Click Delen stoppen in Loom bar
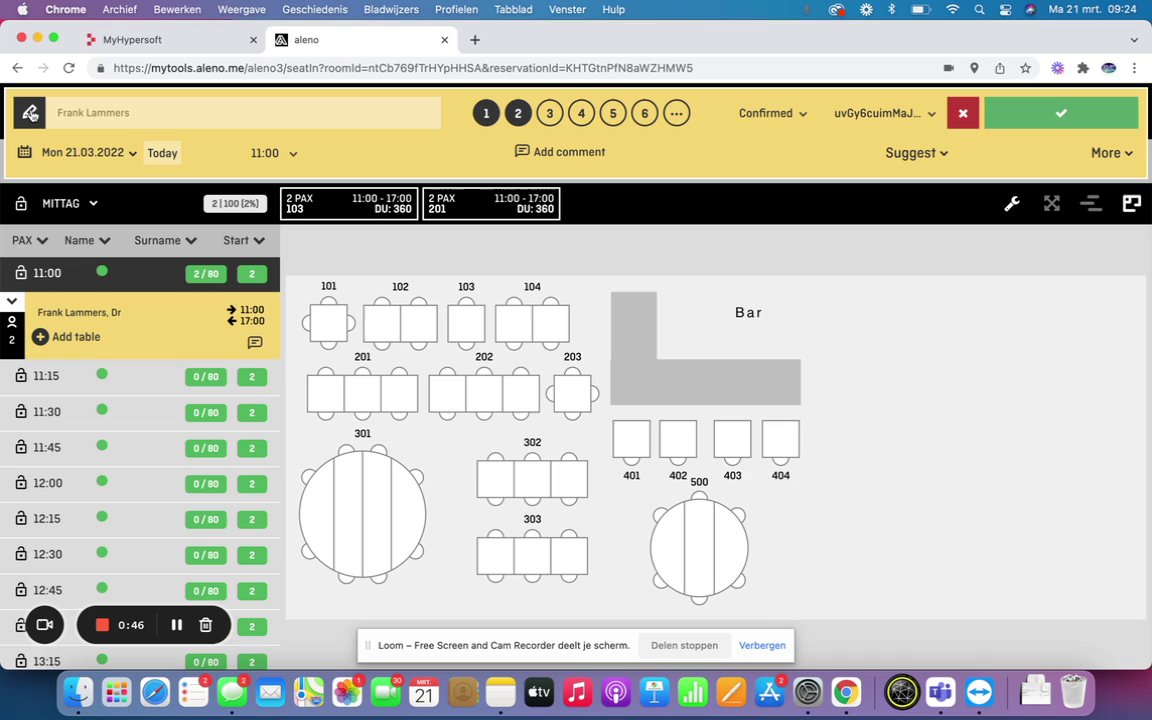 coord(684,645)
